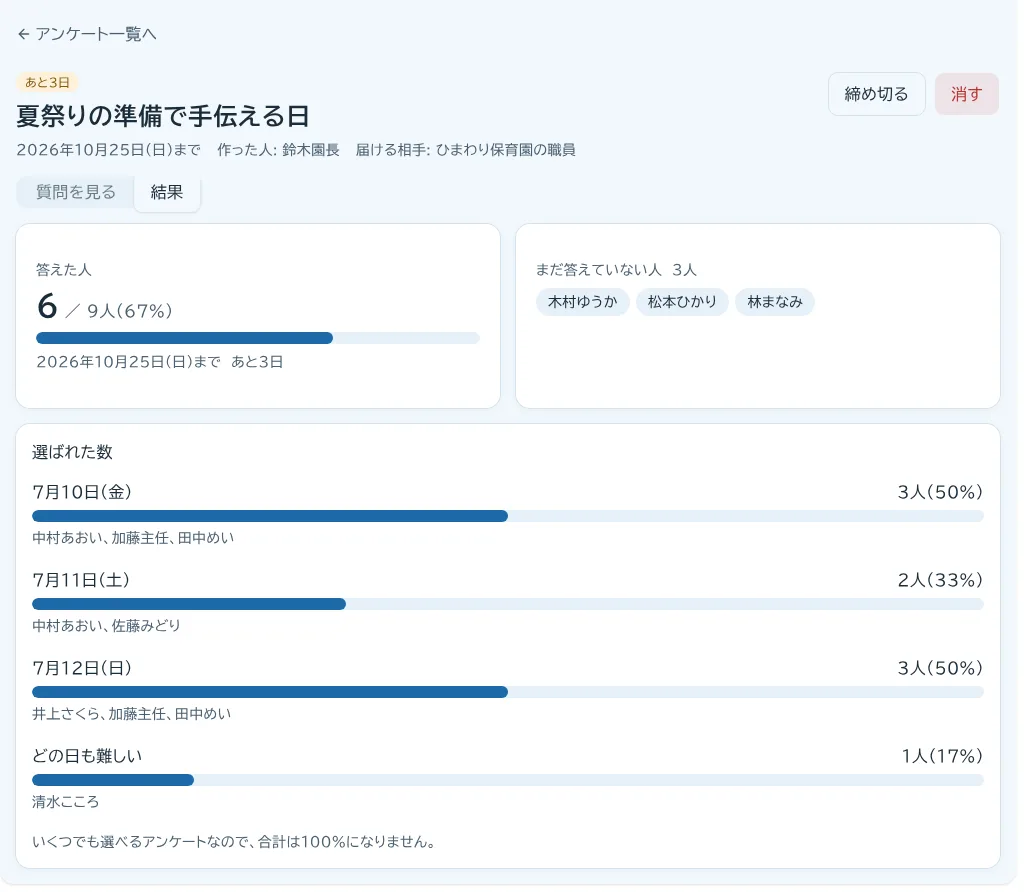The width and height of the screenshot is (1024, 892).
Task: Click the 1人(17%) count text
Action: click(x=942, y=756)
